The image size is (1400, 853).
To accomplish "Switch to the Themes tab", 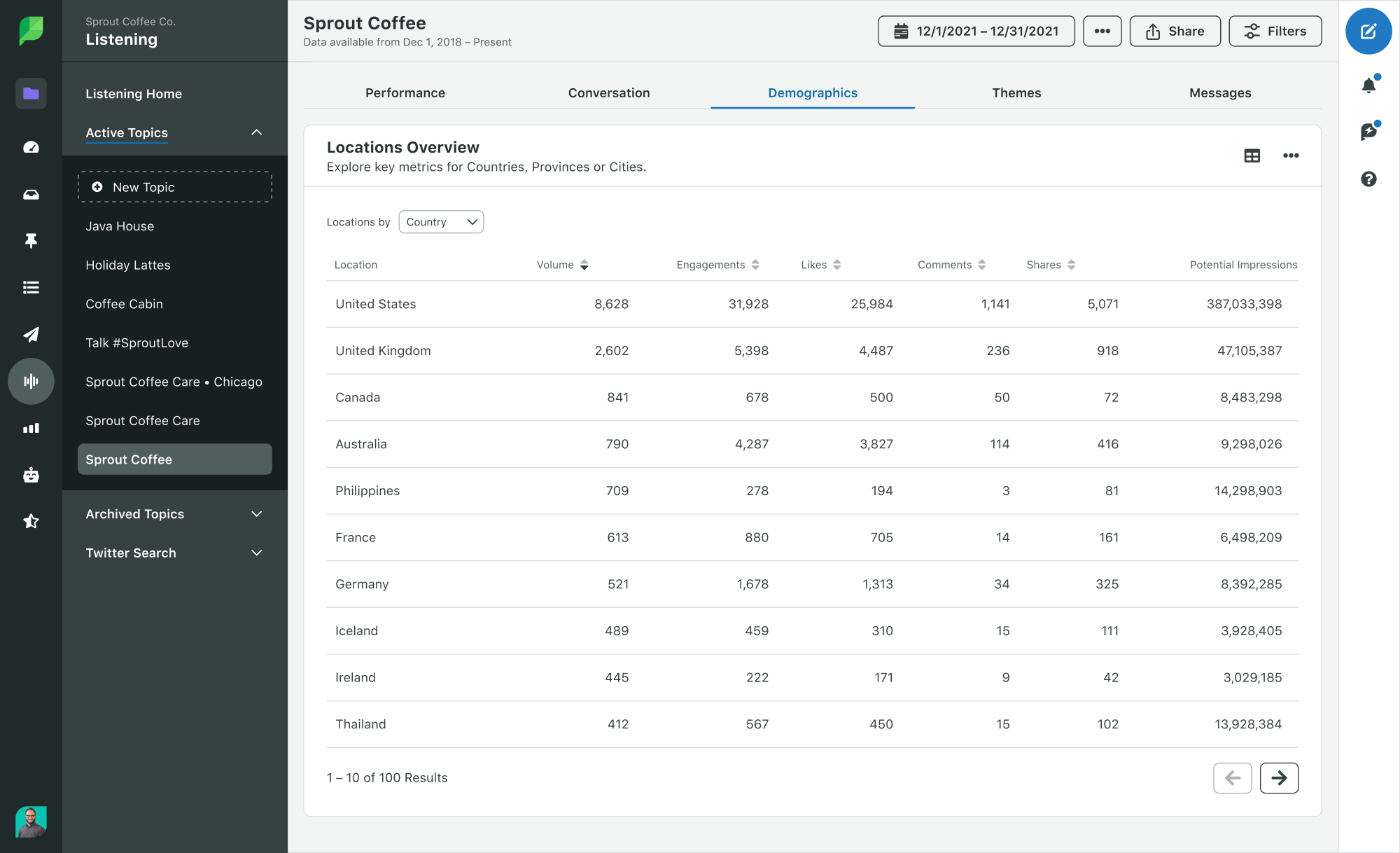I will click(x=1016, y=92).
